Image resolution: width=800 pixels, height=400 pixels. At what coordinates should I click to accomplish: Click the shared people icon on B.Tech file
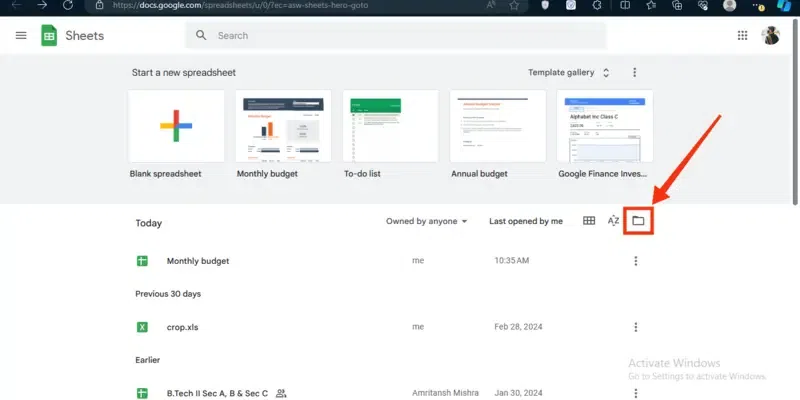click(x=281, y=393)
